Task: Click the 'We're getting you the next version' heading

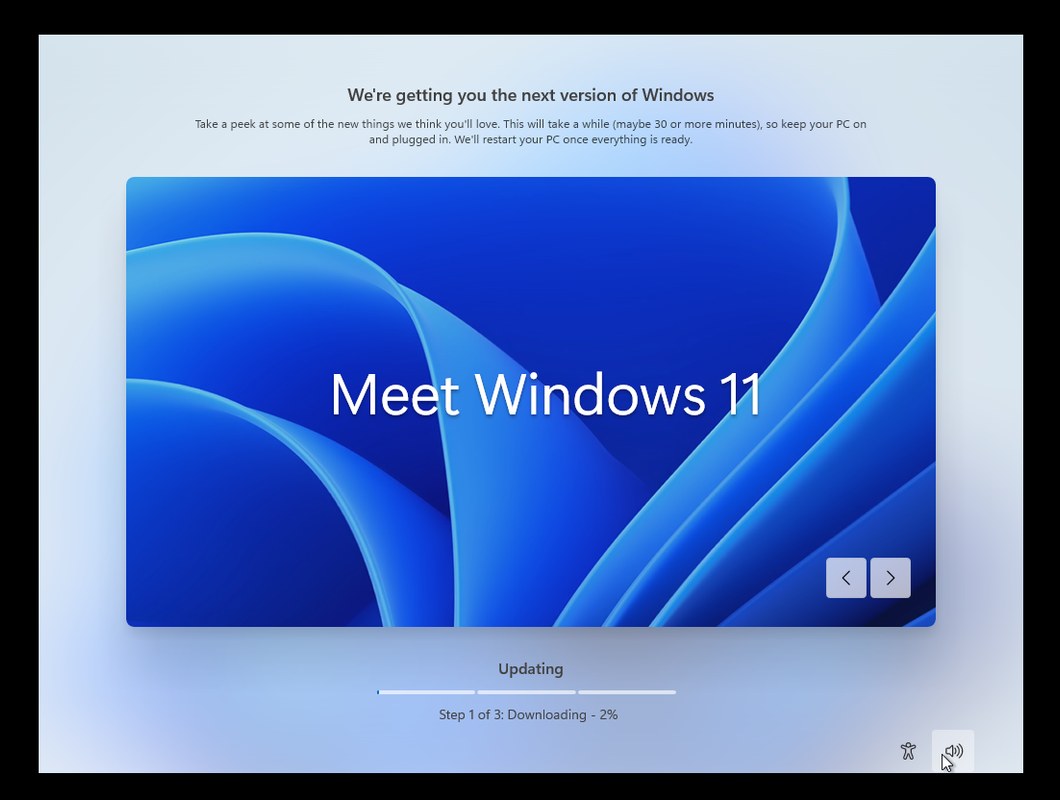Action: [531, 95]
